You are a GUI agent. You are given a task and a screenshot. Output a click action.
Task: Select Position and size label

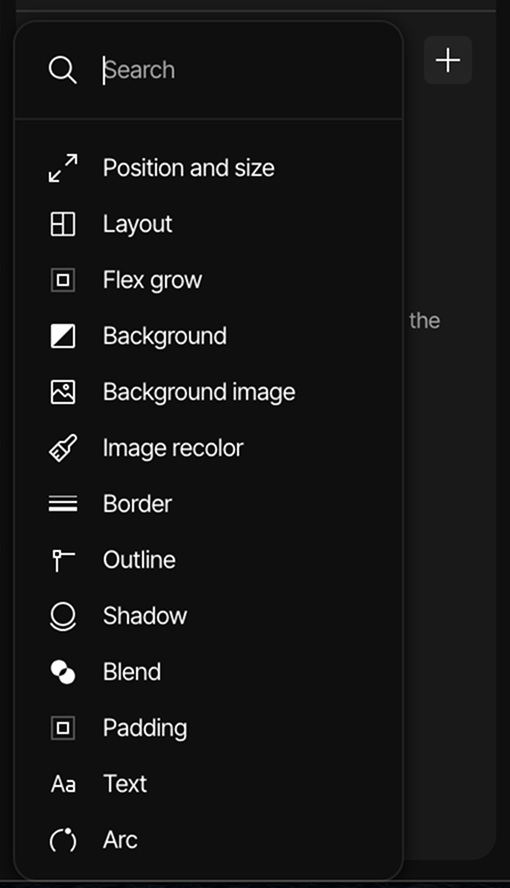pos(188,168)
